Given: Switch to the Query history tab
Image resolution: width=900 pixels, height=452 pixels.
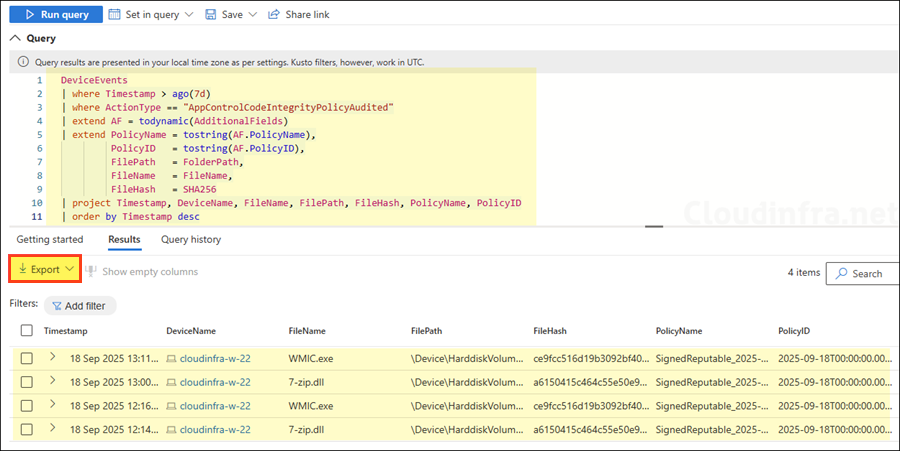Looking at the screenshot, I should 191,240.
